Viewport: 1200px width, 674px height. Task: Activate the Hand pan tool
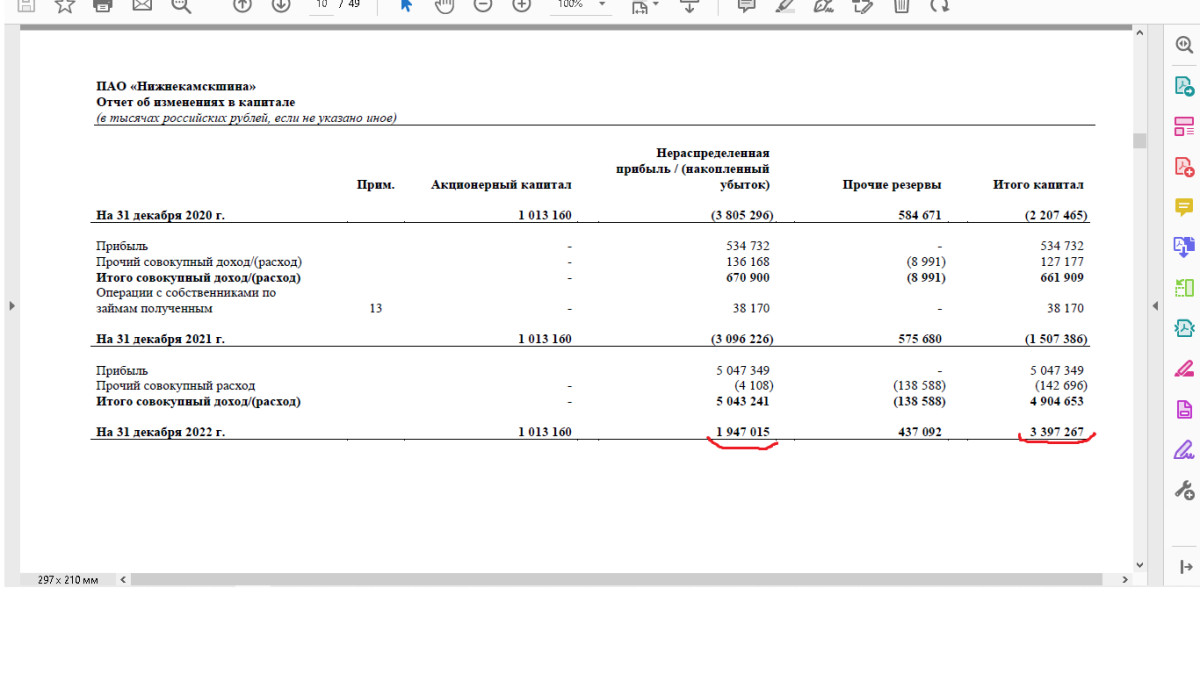(444, 5)
